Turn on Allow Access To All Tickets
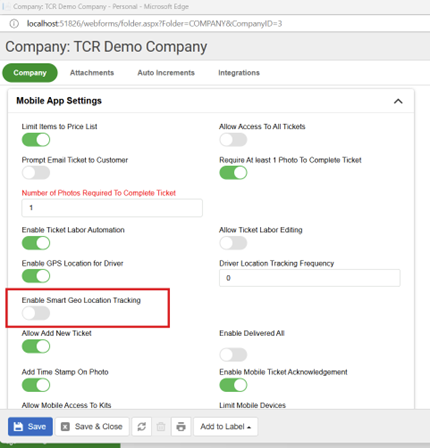Image resolution: width=430 pixels, height=448 pixels. click(233, 140)
